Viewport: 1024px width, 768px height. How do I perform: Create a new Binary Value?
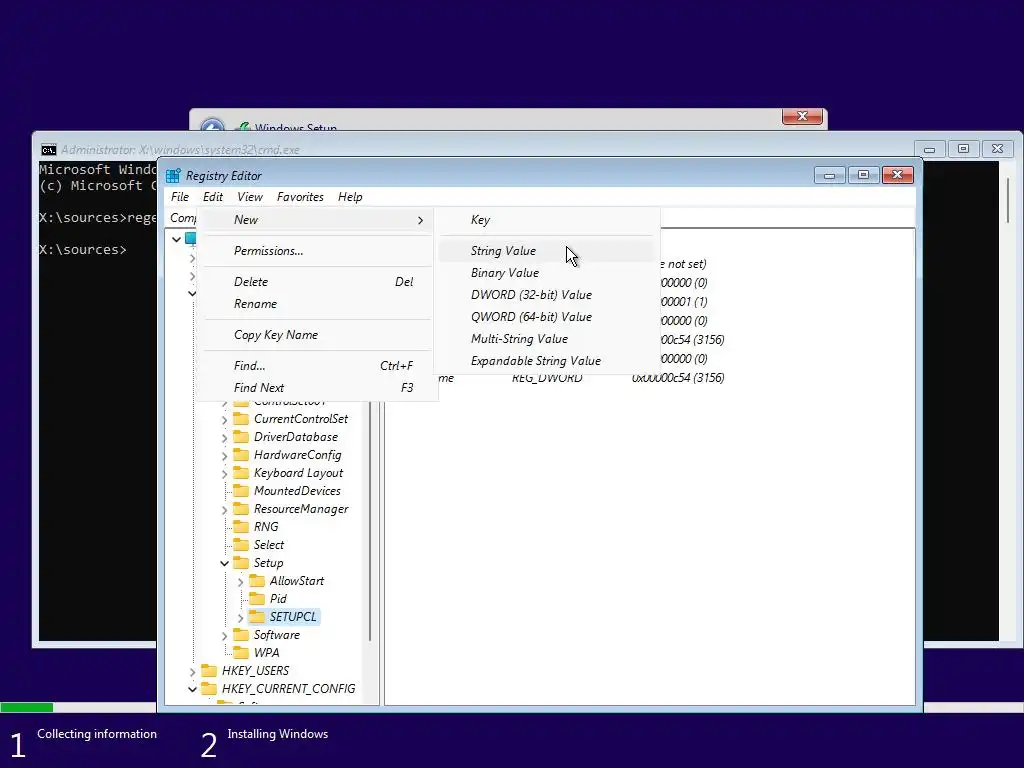click(x=547, y=273)
